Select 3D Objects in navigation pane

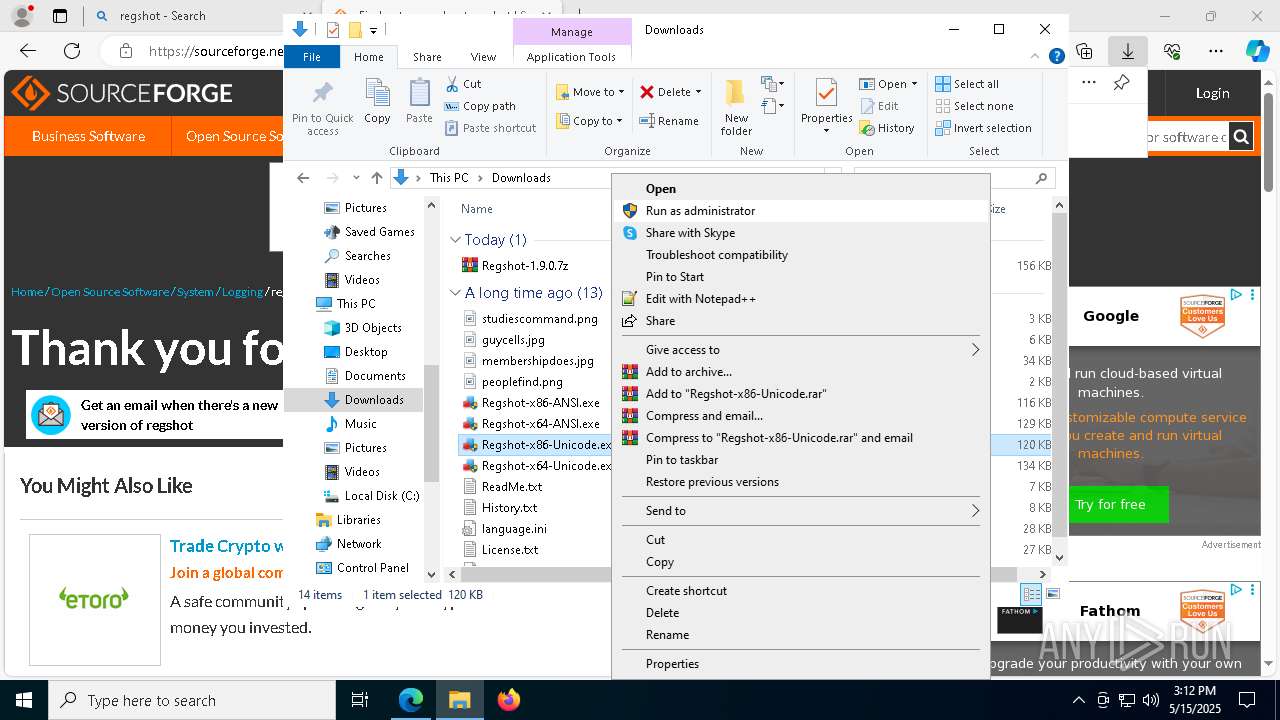pos(372,328)
